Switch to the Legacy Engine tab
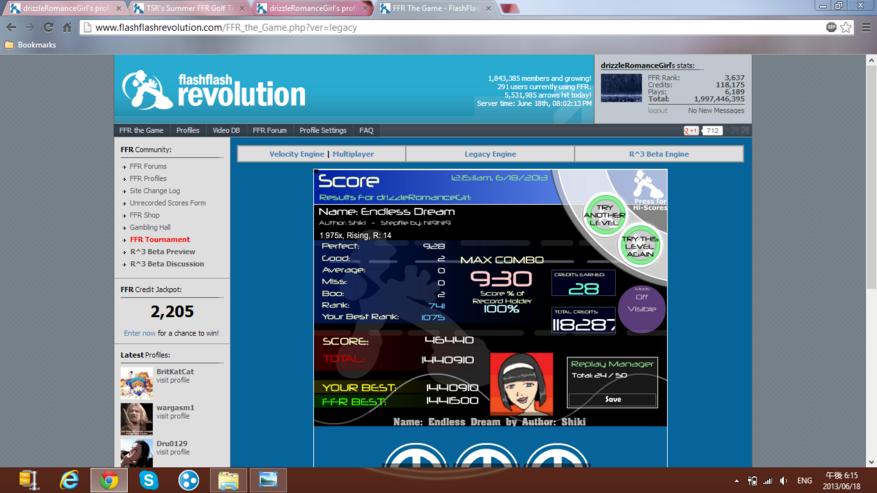877x493 pixels. tap(490, 154)
